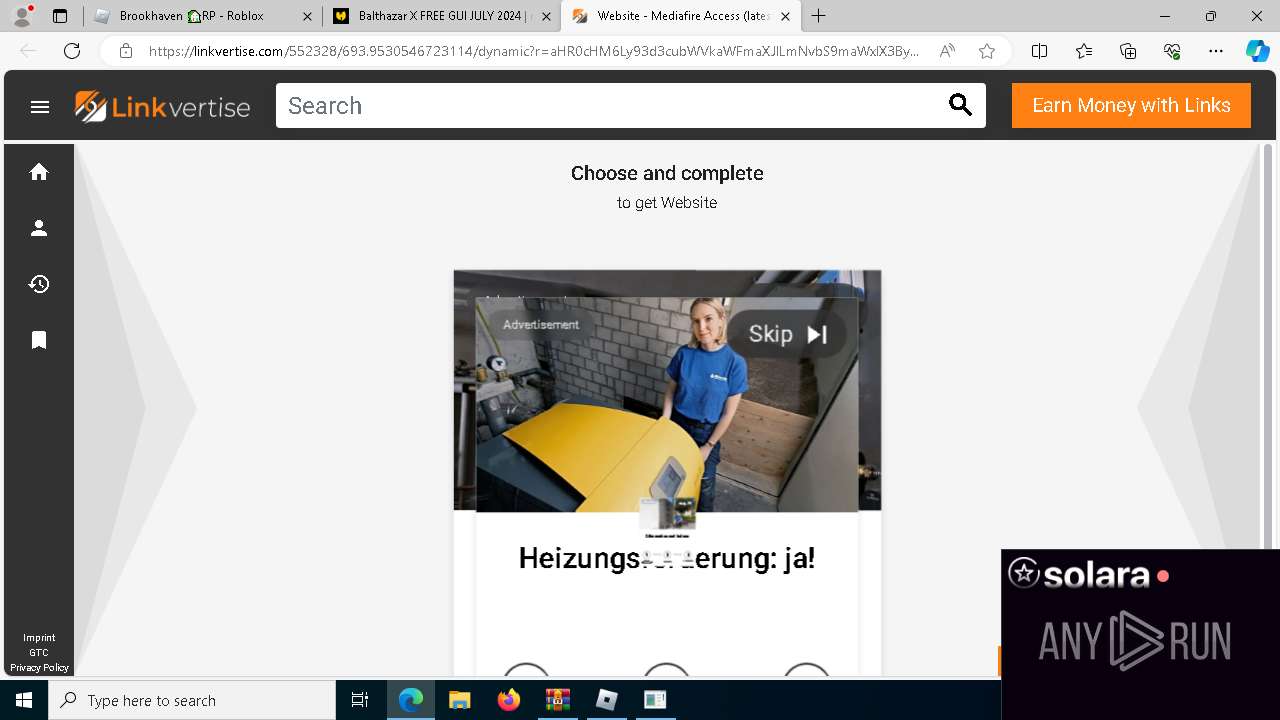Click the Linkvertise logo
This screenshot has height=720, width=1280.
click(x=162, y=106)
